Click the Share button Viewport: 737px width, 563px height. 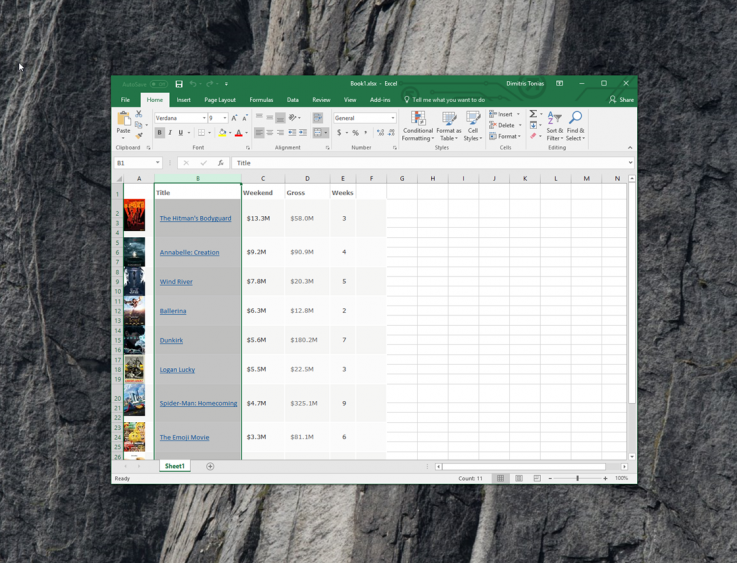(621, 100)
